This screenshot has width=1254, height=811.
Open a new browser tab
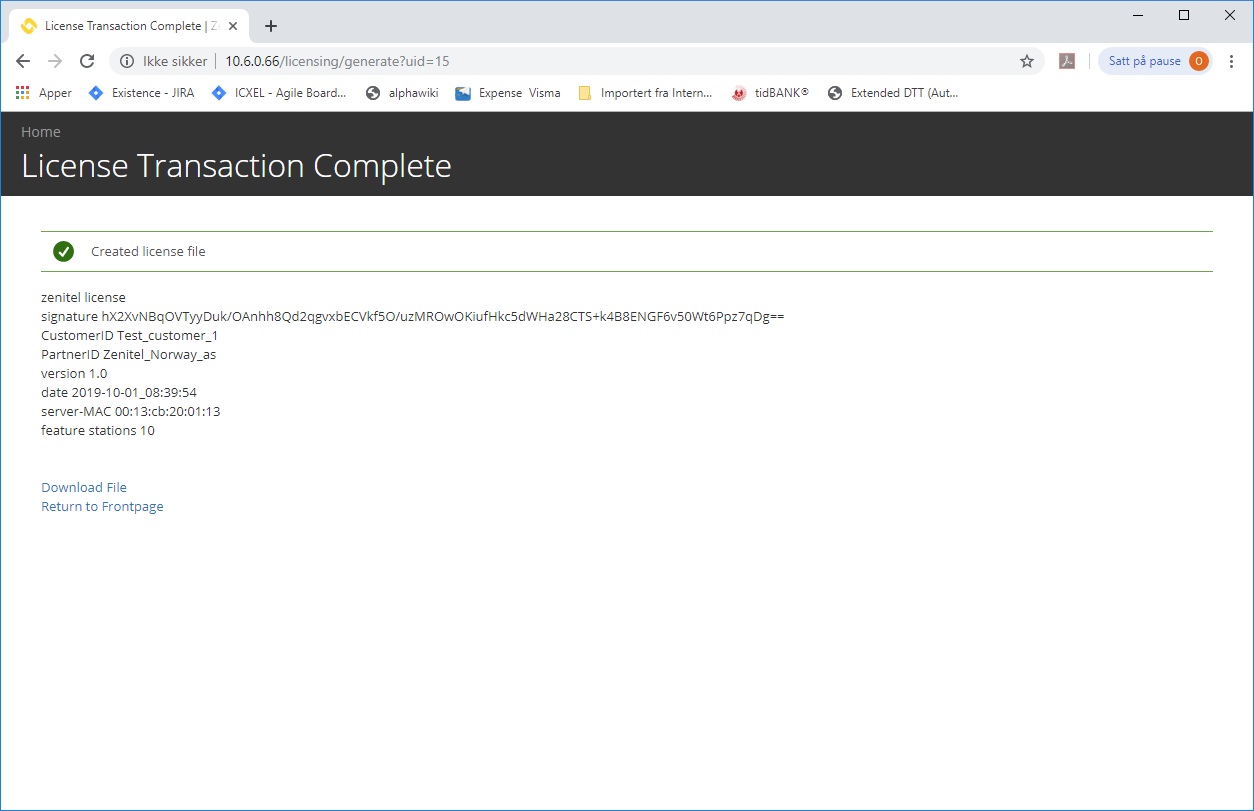pyautogui.click(x=271, y=26)
